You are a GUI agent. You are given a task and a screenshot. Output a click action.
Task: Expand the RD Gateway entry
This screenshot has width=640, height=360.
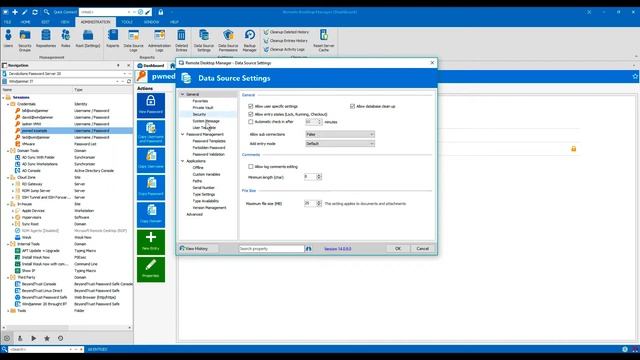[x=13, y=184]
